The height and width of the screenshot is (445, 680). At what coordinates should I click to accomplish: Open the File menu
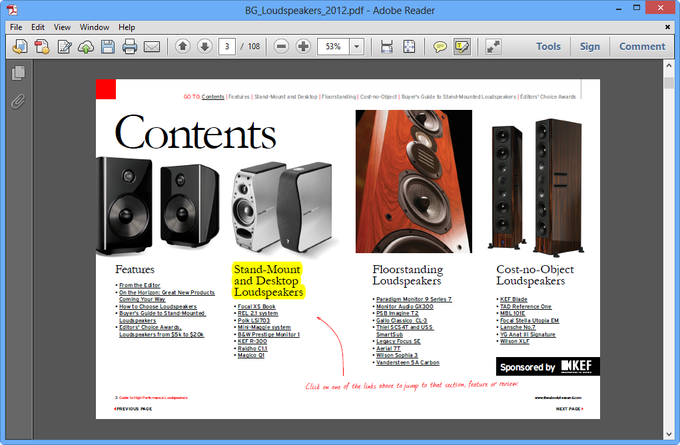(x=16, y=27)
